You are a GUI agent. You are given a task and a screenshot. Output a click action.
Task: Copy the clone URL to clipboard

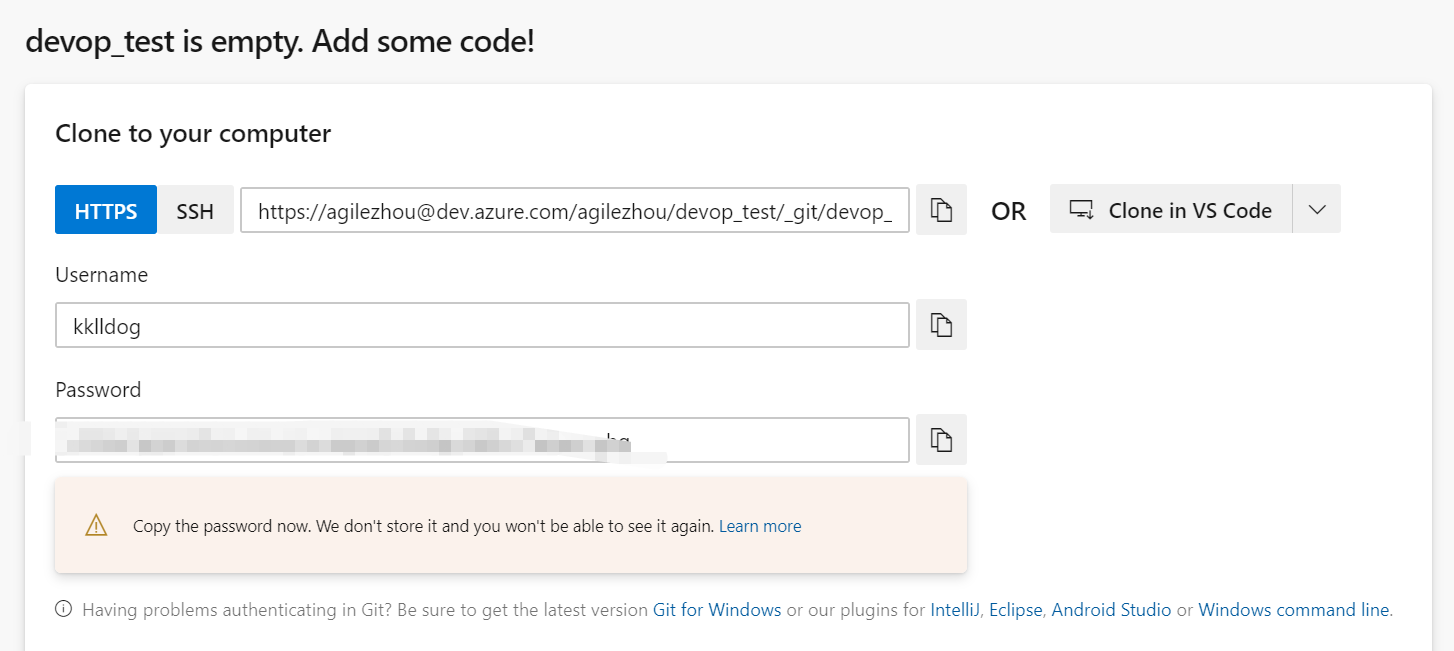pos(941,210)
